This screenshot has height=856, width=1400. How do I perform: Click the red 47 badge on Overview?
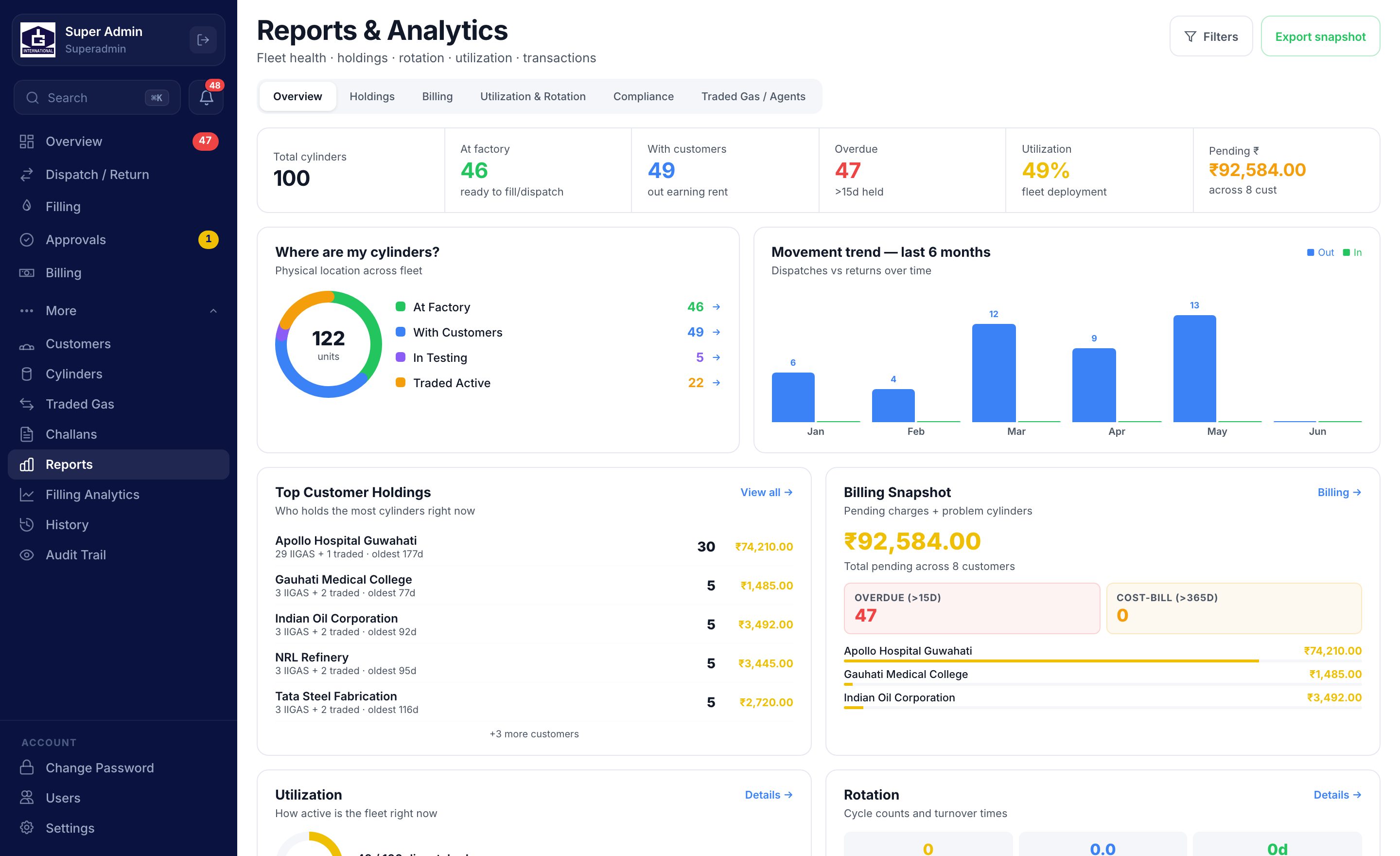(x=205, y=141)
